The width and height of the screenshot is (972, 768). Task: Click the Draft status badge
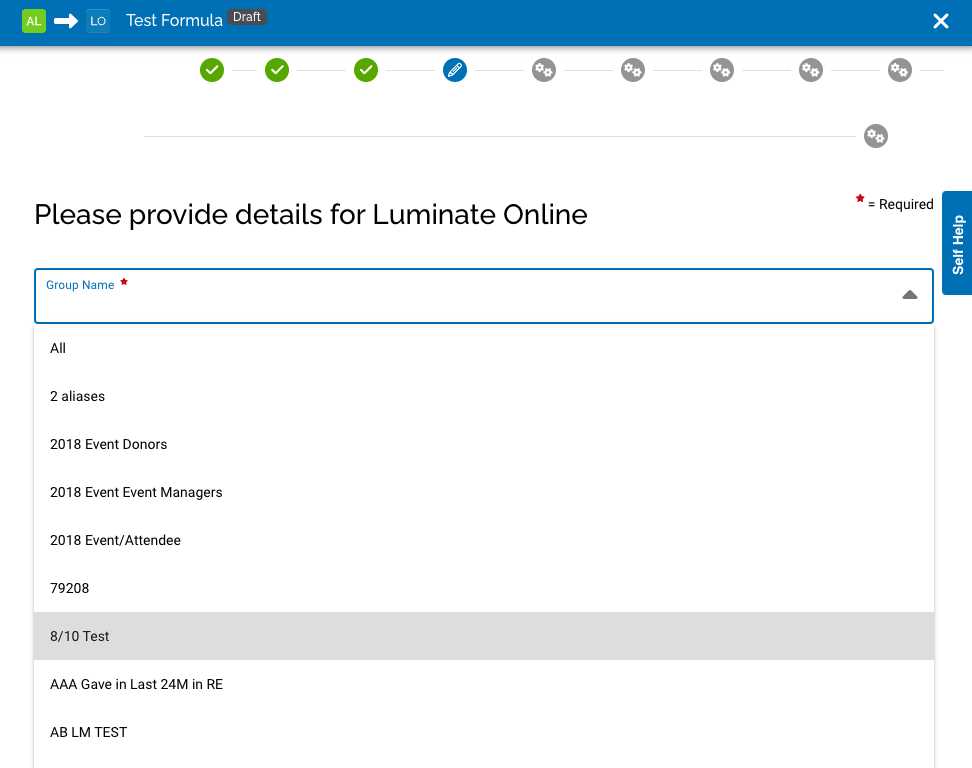point(248,16)
